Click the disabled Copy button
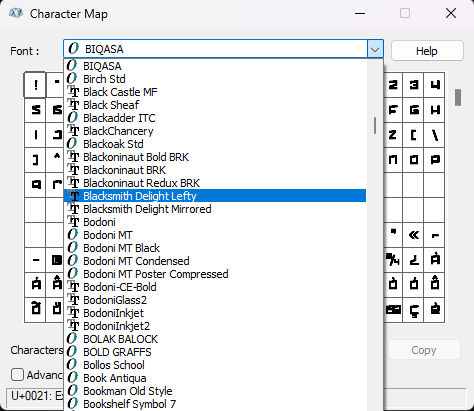Viewport: 474px width, 411px height. [x=424, y=350]
